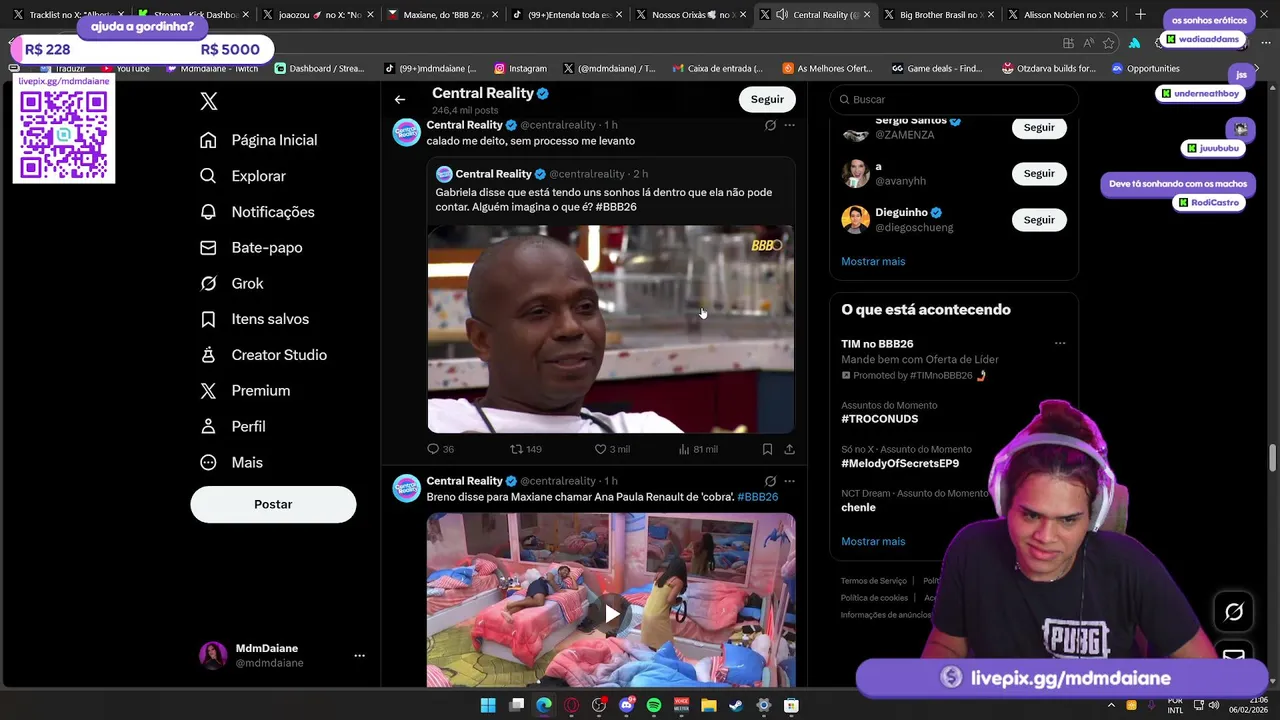Click the page's vertical scrollbar thumb

point(1272,457)
